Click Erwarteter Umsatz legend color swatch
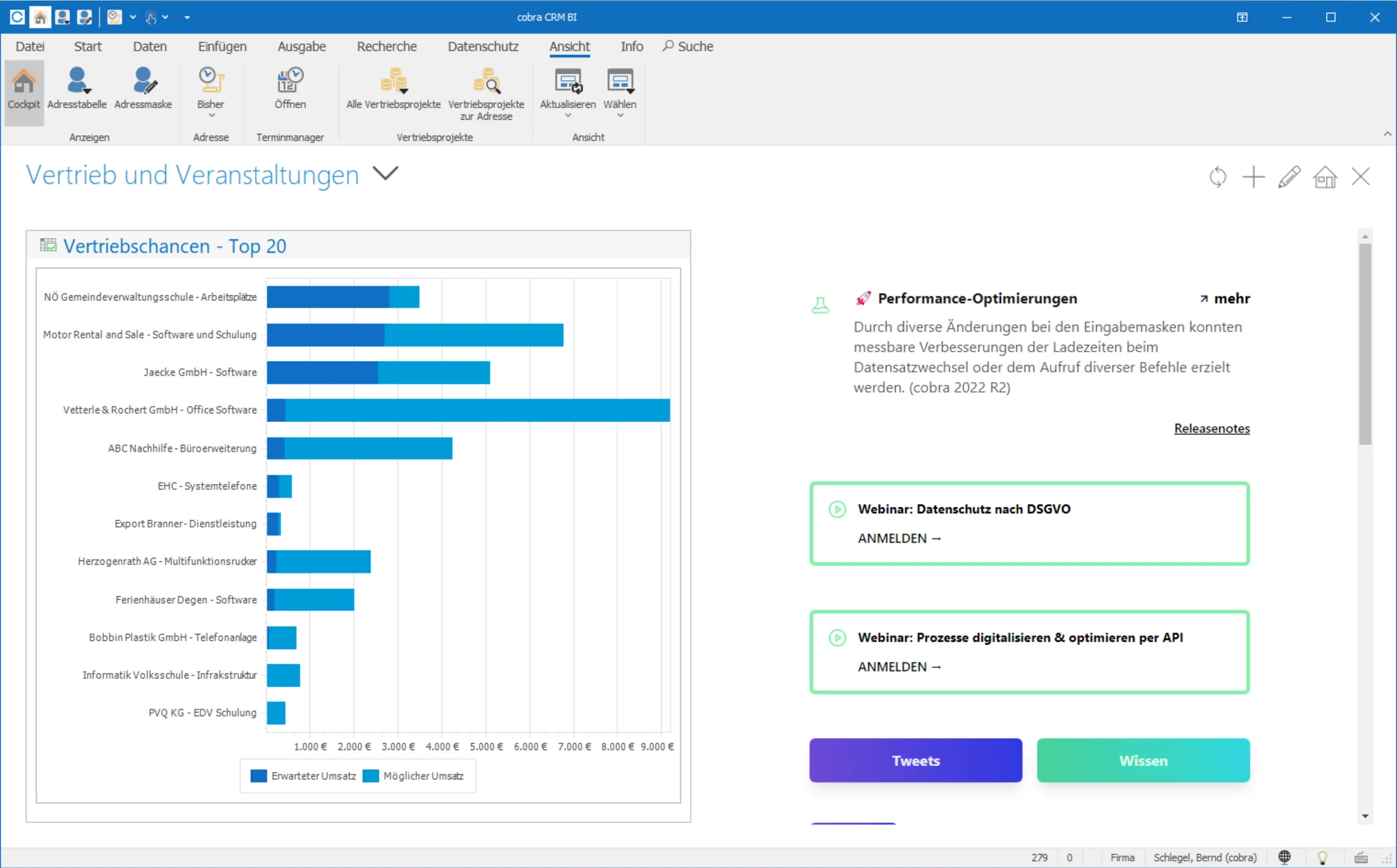1397x868 pixels. pyautogui.click(x=259, y=776)
